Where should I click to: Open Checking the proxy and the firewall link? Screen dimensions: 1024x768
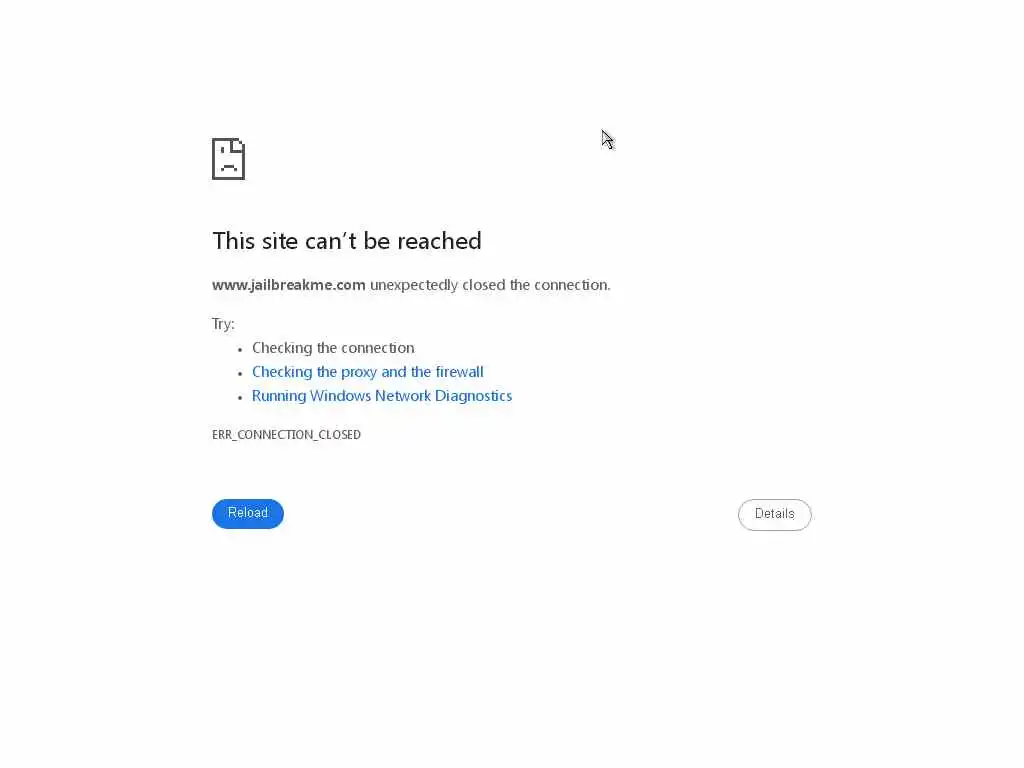[368, 372]
